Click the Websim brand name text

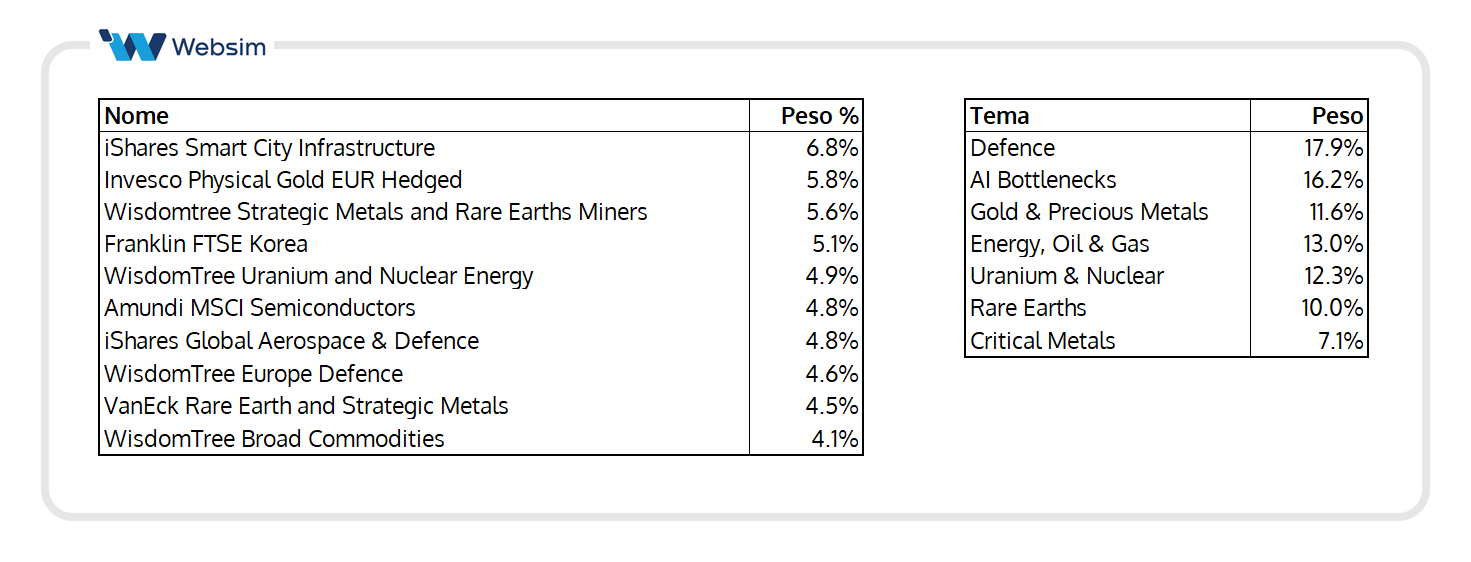[x=219, y=47]
